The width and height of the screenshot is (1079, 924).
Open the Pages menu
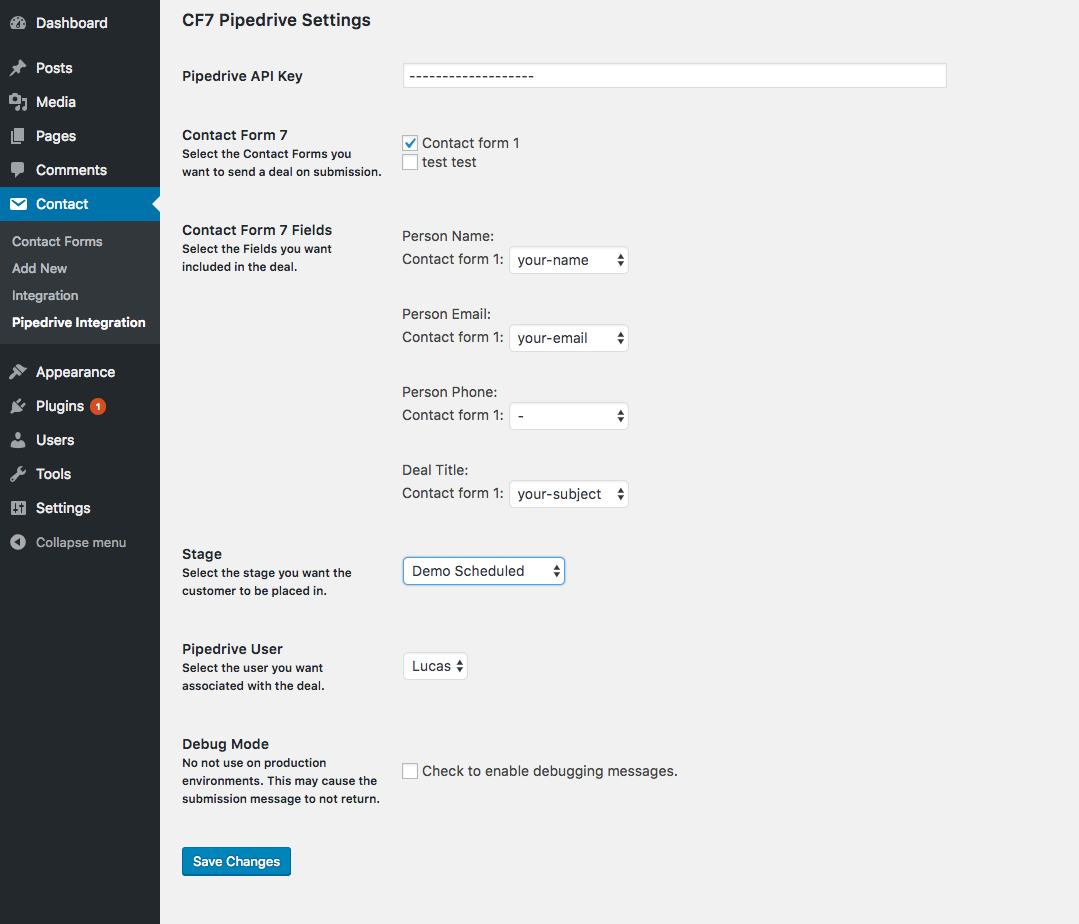coord(80,136)
